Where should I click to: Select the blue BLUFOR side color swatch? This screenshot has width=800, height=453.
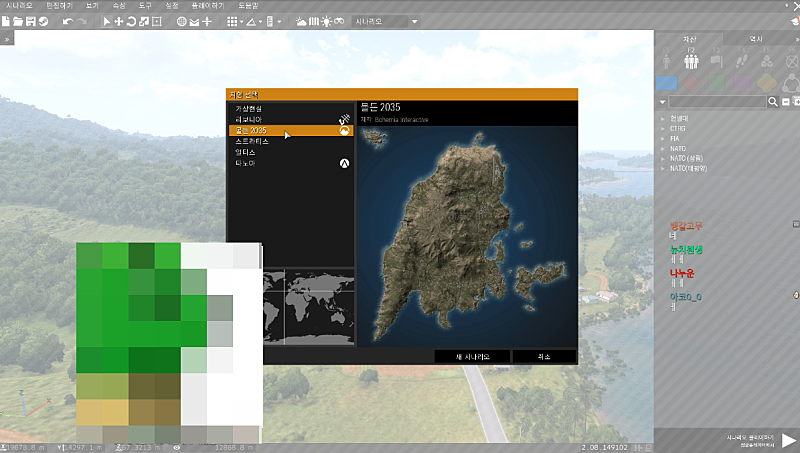667,83
